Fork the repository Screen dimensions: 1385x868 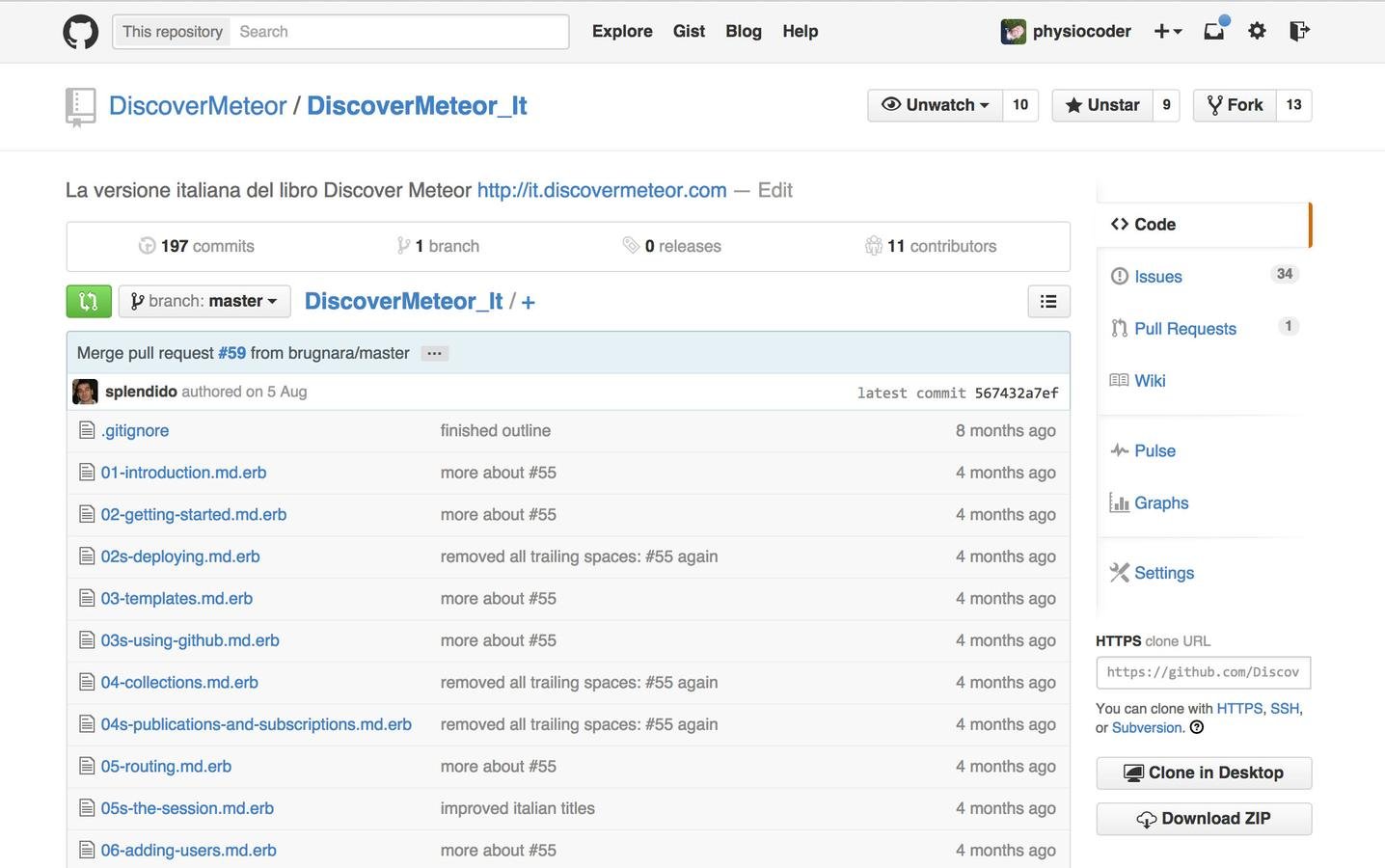[1235, 105]
